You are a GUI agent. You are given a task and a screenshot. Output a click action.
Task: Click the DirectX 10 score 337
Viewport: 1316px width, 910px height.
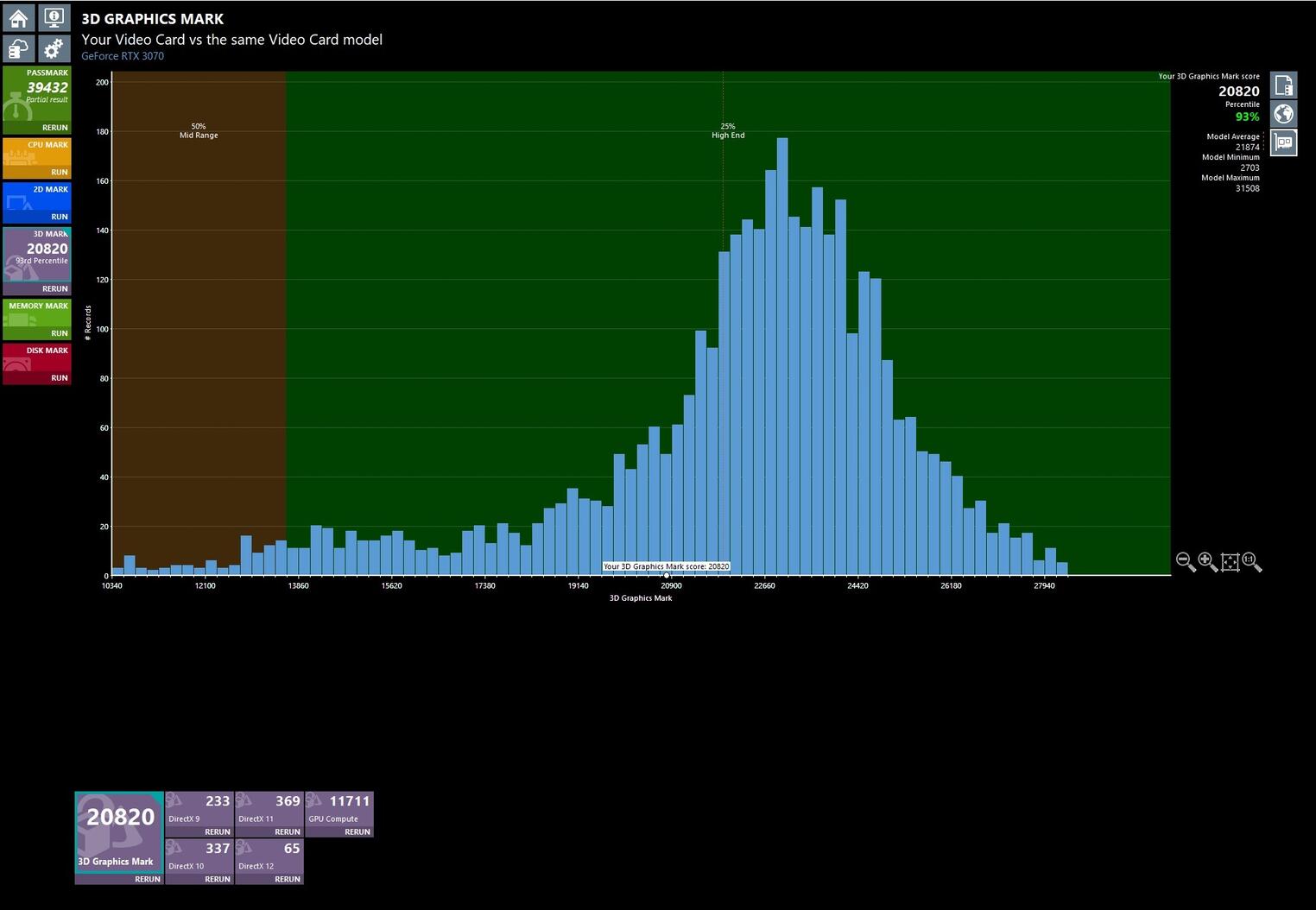(x=218, y=849)
